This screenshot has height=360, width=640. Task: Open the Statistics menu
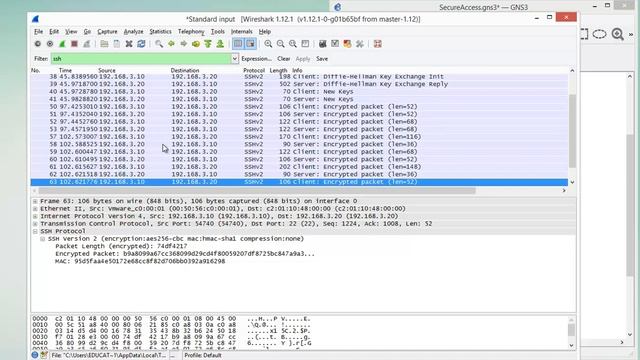click(160, 31)
